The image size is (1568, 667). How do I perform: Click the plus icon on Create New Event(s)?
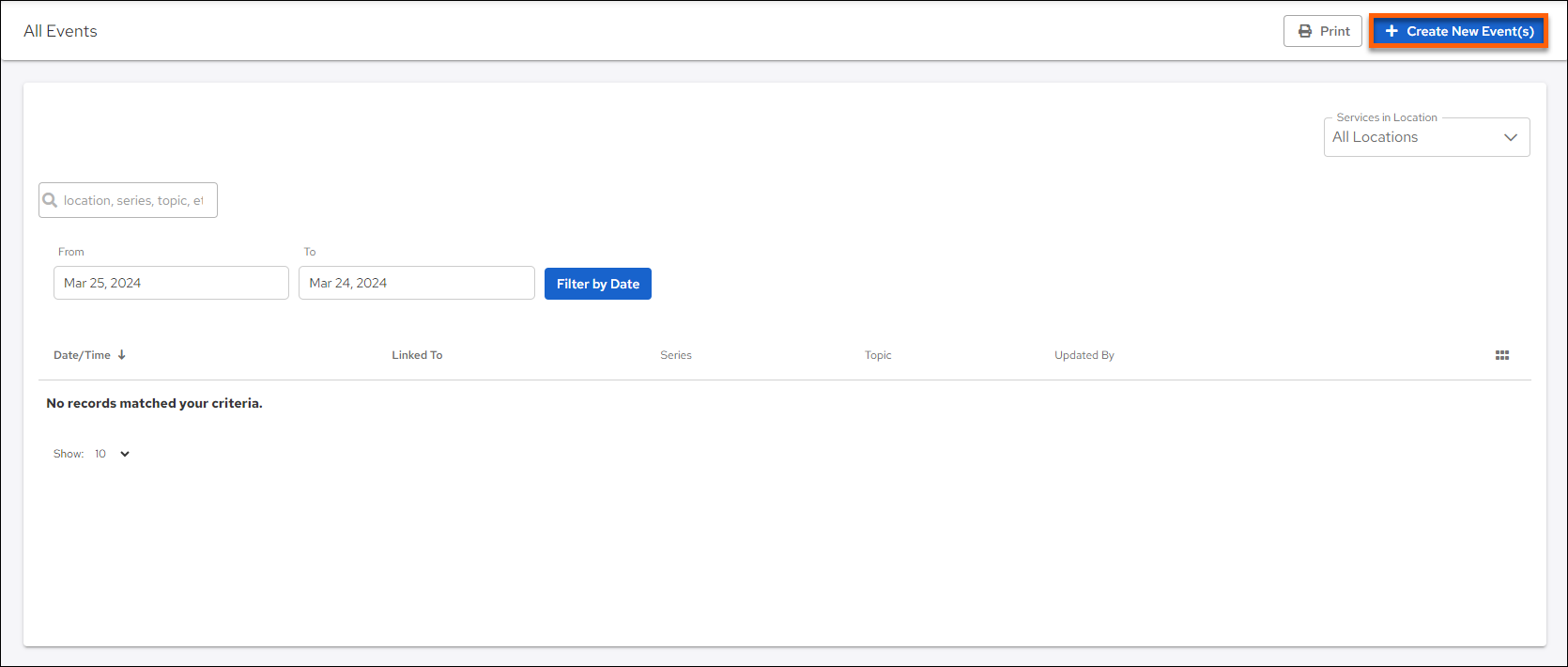pos(1391,31)
